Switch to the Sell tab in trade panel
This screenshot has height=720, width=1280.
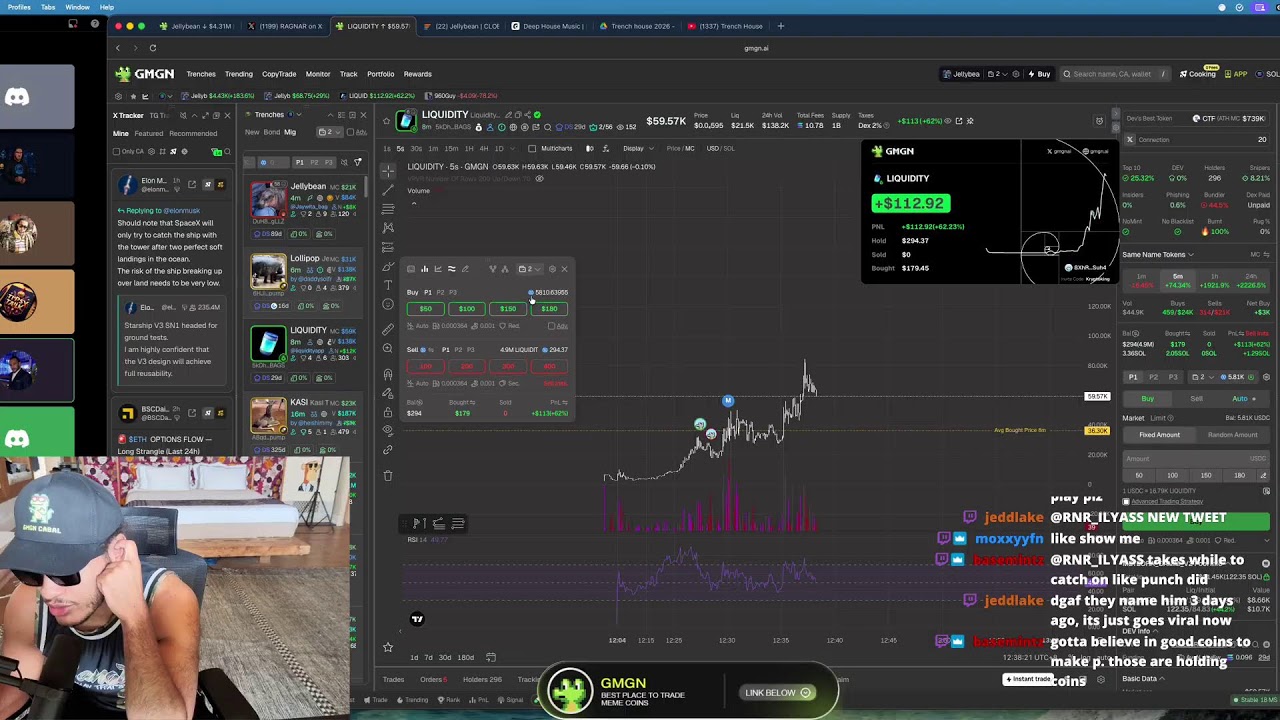(x=1196, y=399)
